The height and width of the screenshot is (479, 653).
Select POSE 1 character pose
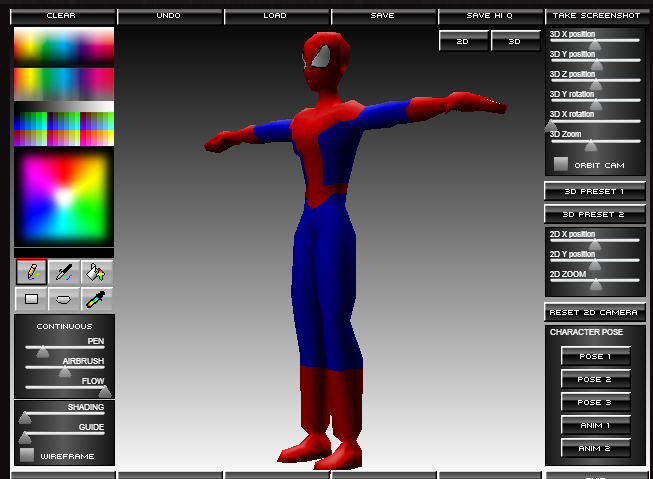(x=596, y=356)
